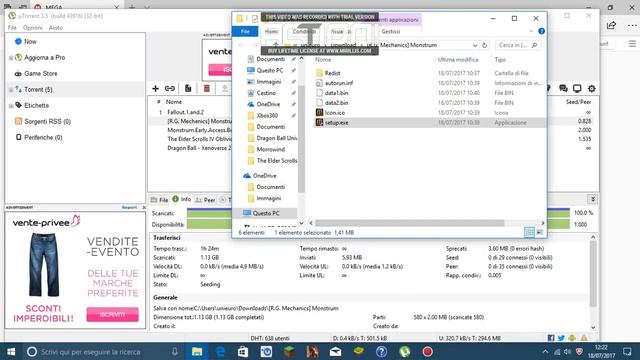Close the vente-privee advertisement

tap(144, 207)
